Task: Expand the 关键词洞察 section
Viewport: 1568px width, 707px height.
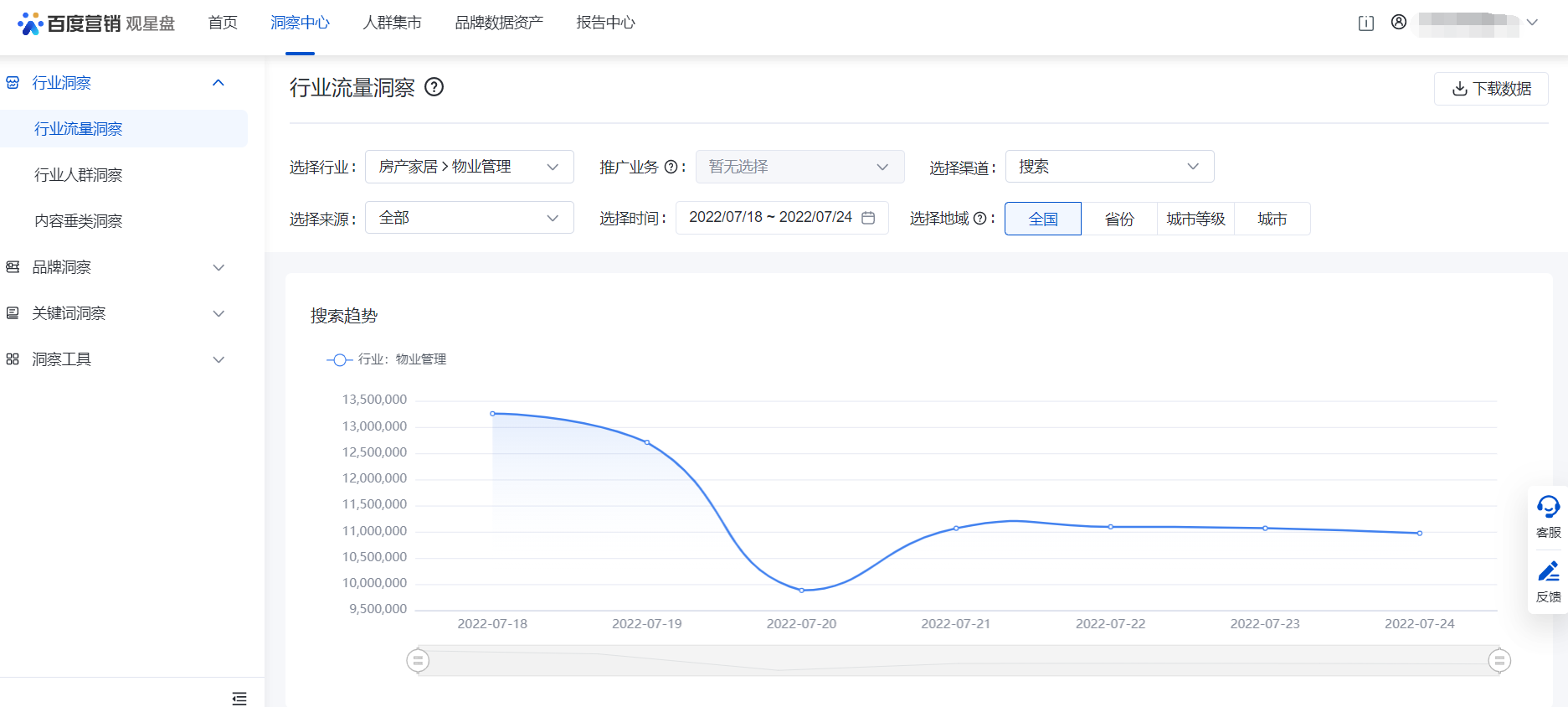Action: pos(218,313)
